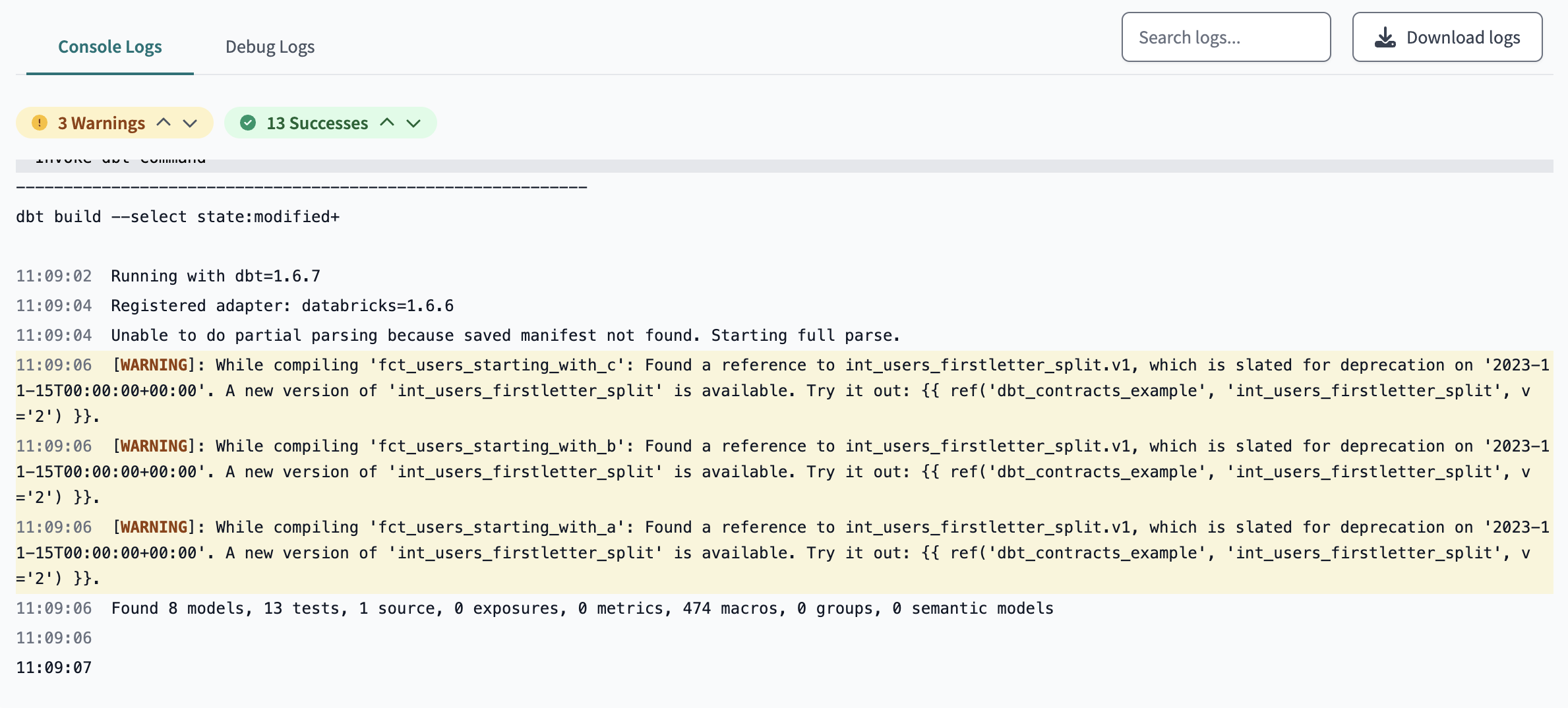Screen dimensions: 1568x708
Task: Focus the Search logs input field
Action: 1226,37
